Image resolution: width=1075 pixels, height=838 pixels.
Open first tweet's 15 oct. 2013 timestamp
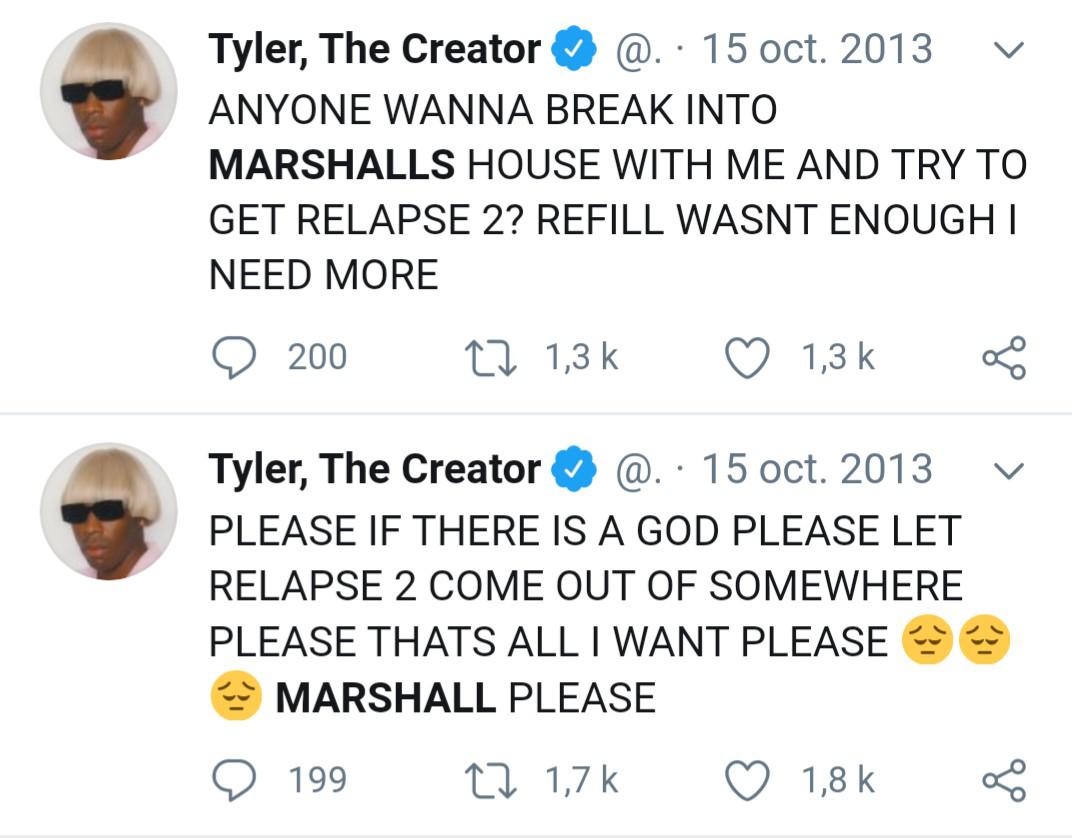tap(817, 49)
